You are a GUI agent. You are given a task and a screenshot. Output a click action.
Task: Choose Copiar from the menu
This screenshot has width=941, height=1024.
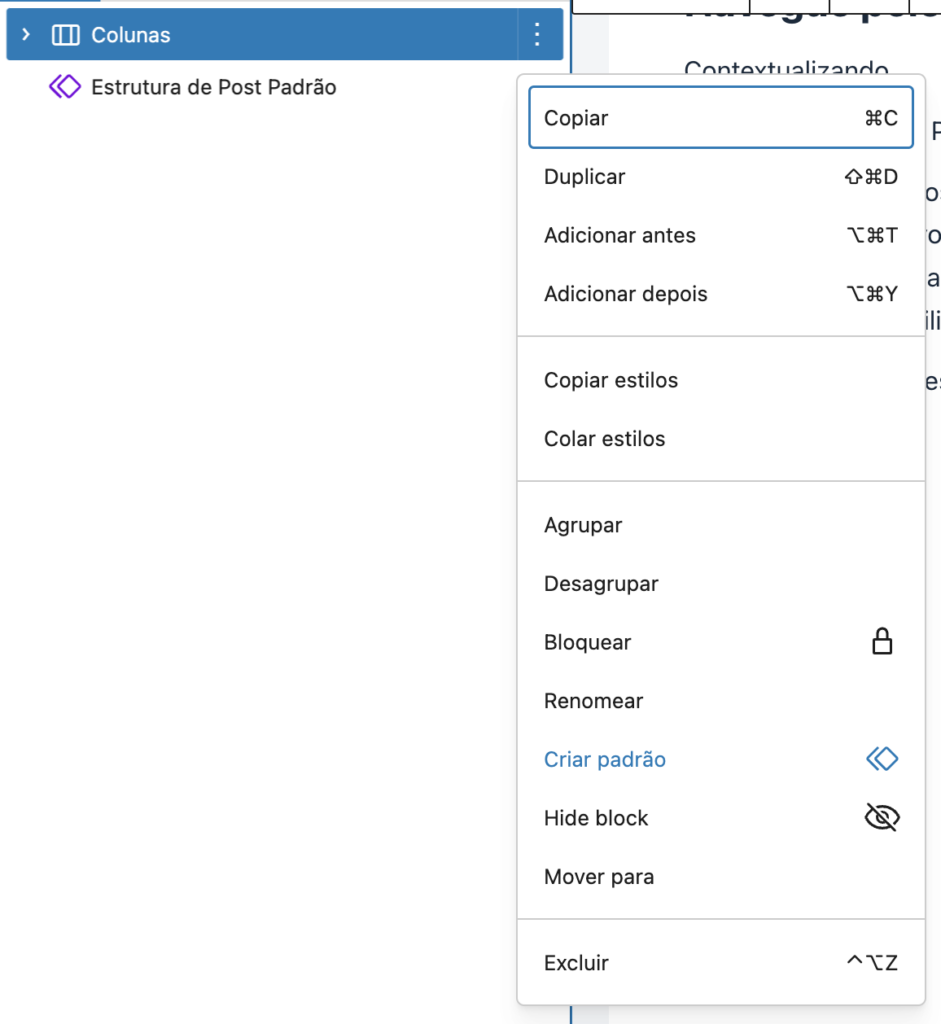[x=721, y=118]
